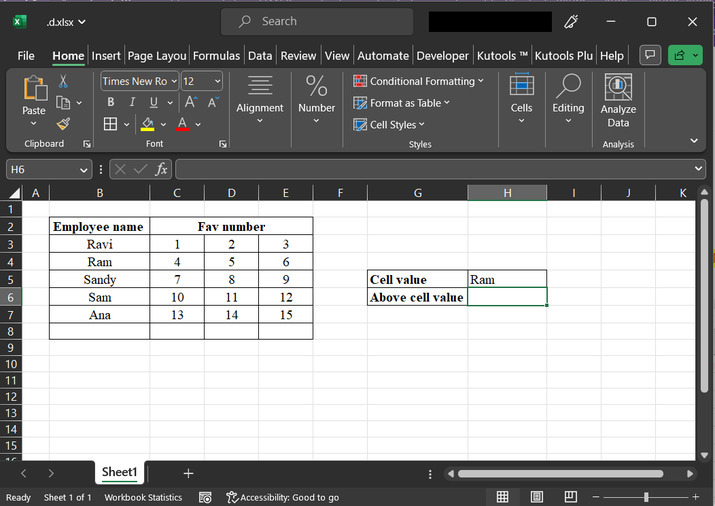Image resolution: width=715 pixels, height=506 pixels.
Task: Select cell H5 containing Ram
Action: [507, 280]
